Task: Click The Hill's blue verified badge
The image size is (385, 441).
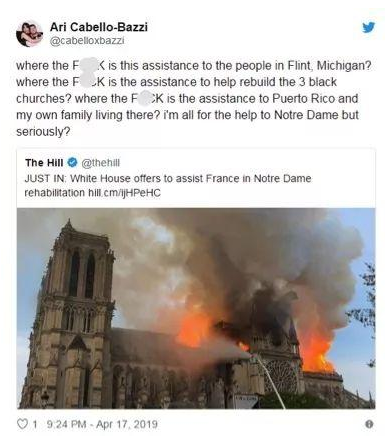Action: [72, 163]
